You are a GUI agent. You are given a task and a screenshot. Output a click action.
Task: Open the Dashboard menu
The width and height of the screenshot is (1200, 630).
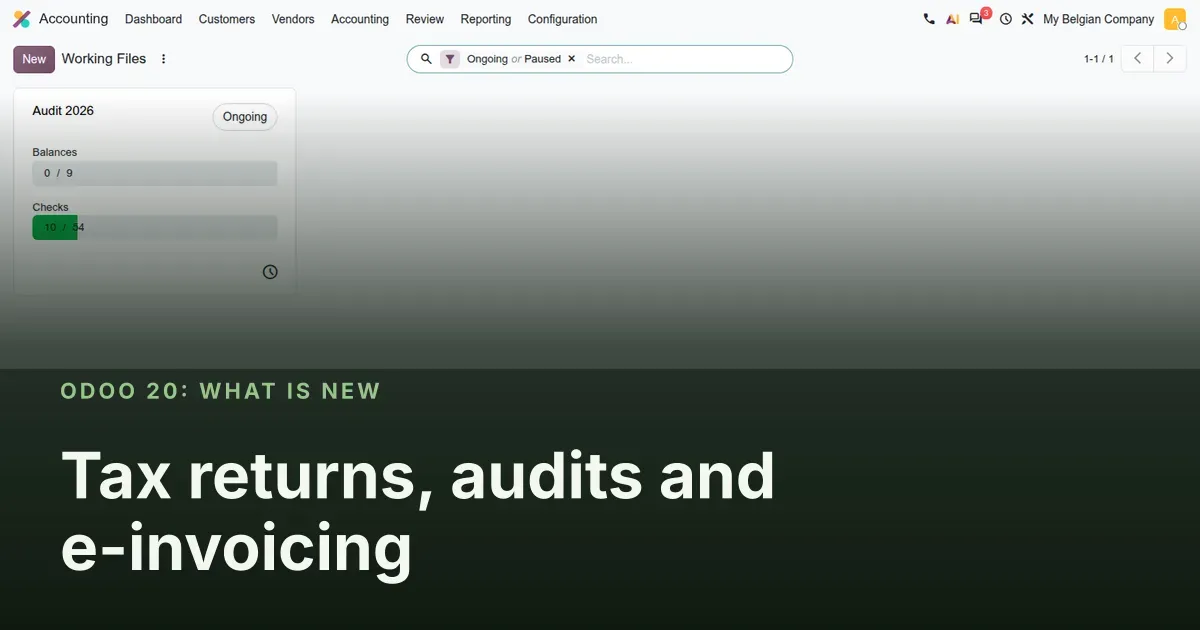(x=153, y=19)
